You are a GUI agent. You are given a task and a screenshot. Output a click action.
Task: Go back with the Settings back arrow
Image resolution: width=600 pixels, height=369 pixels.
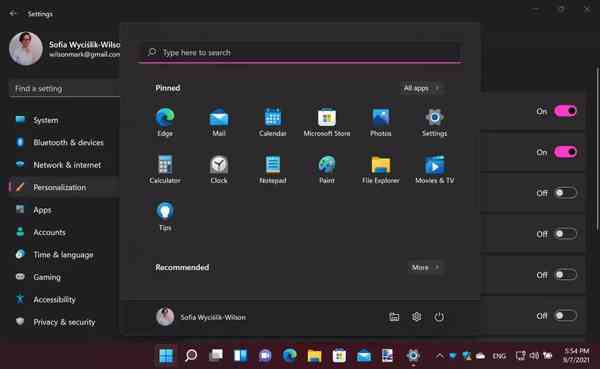(13, 13)
